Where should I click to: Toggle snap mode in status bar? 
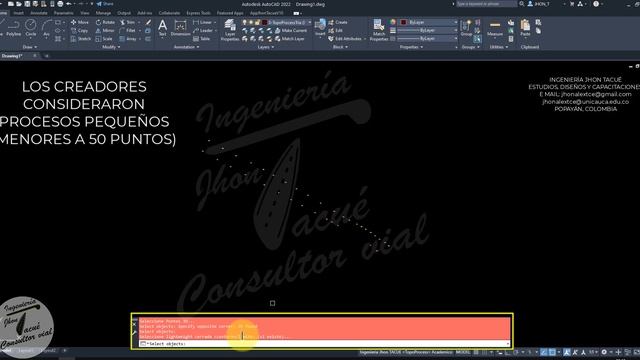pyautogui.click(x=484, y=352)
